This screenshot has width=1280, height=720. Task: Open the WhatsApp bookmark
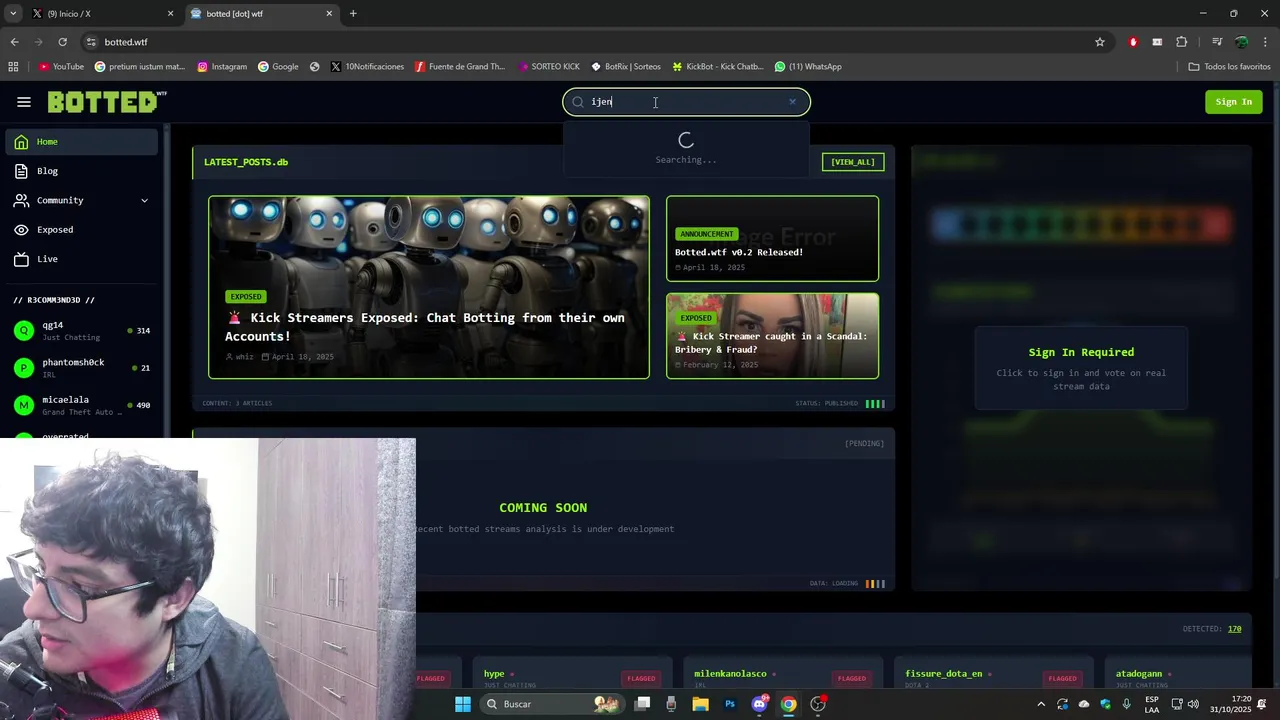point(808,67)
